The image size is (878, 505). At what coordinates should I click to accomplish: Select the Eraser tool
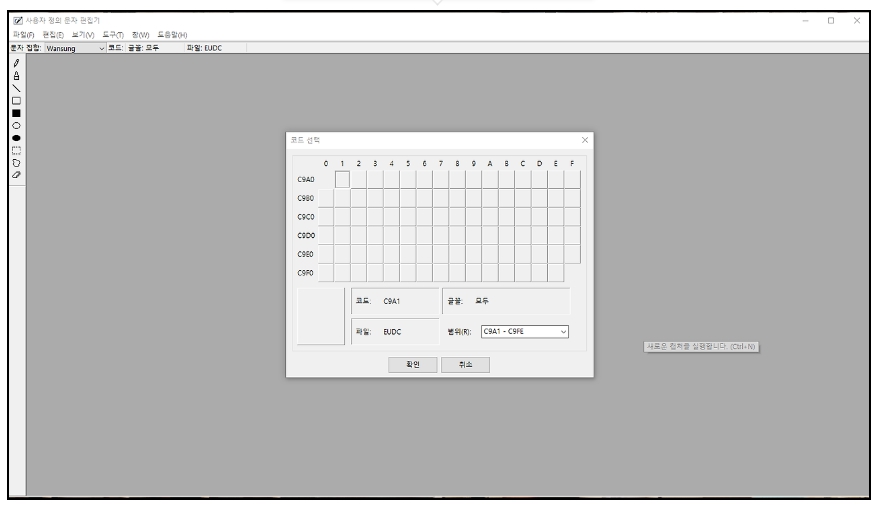pos(16,175)
